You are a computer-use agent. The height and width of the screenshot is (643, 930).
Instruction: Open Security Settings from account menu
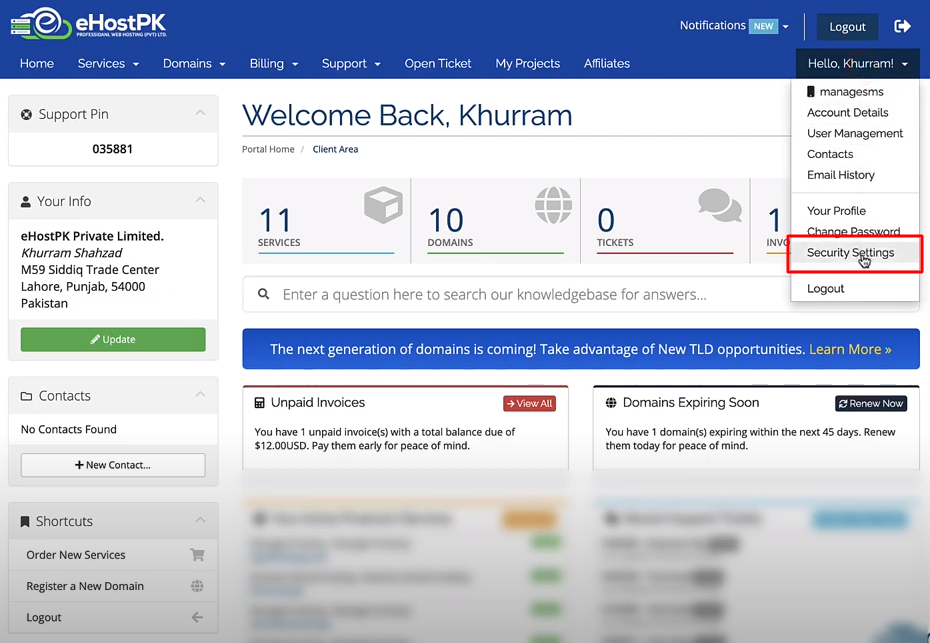click(x=855, y=253)
